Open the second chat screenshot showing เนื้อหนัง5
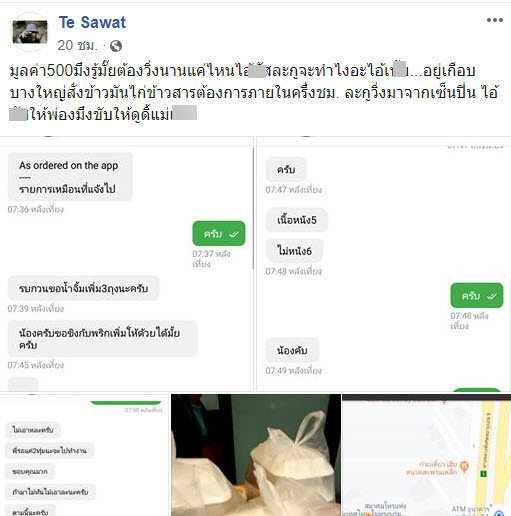The image size is (511, 516). pos(383,264)
